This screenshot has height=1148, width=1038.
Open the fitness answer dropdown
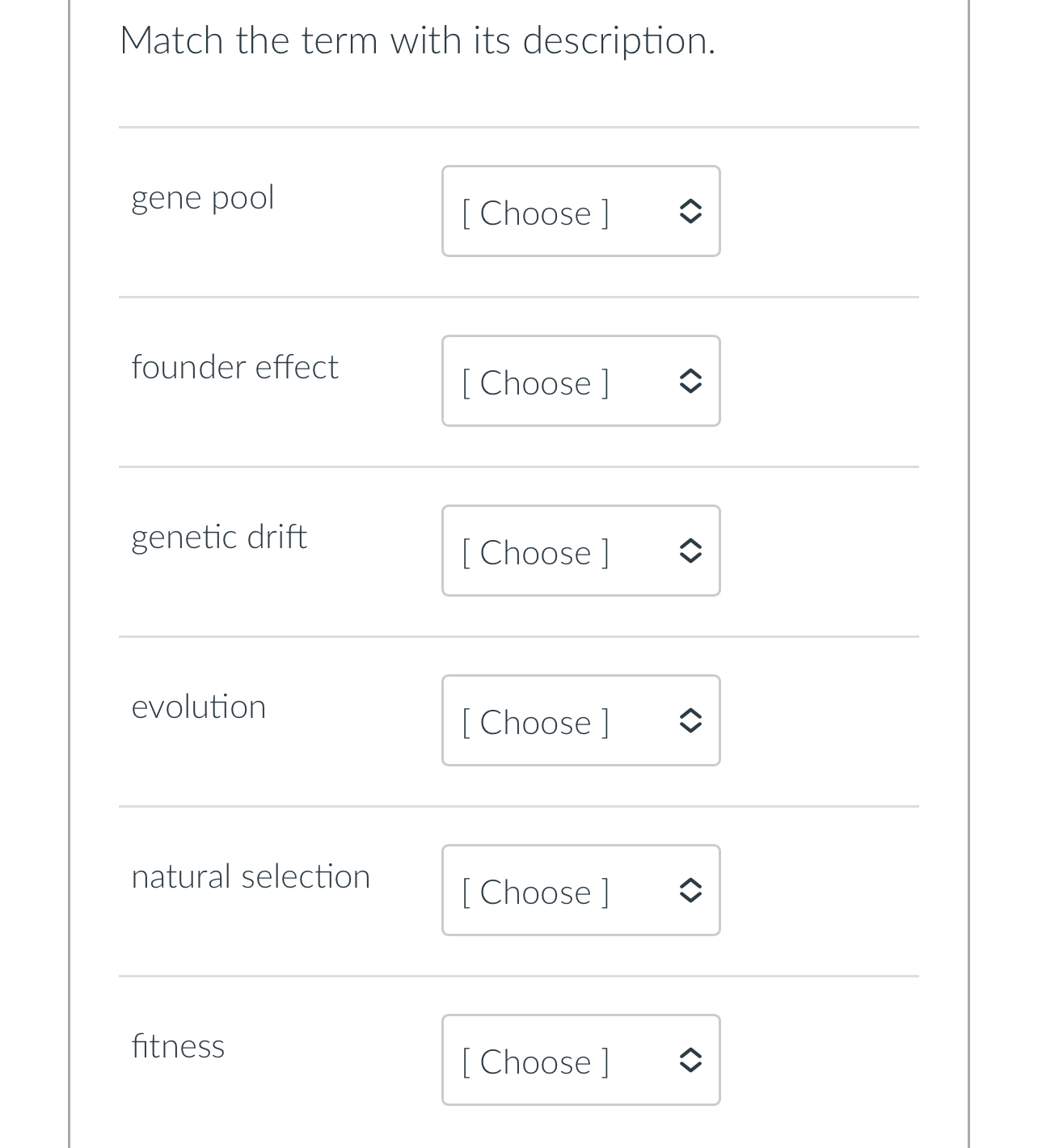tap(580, 1061)
